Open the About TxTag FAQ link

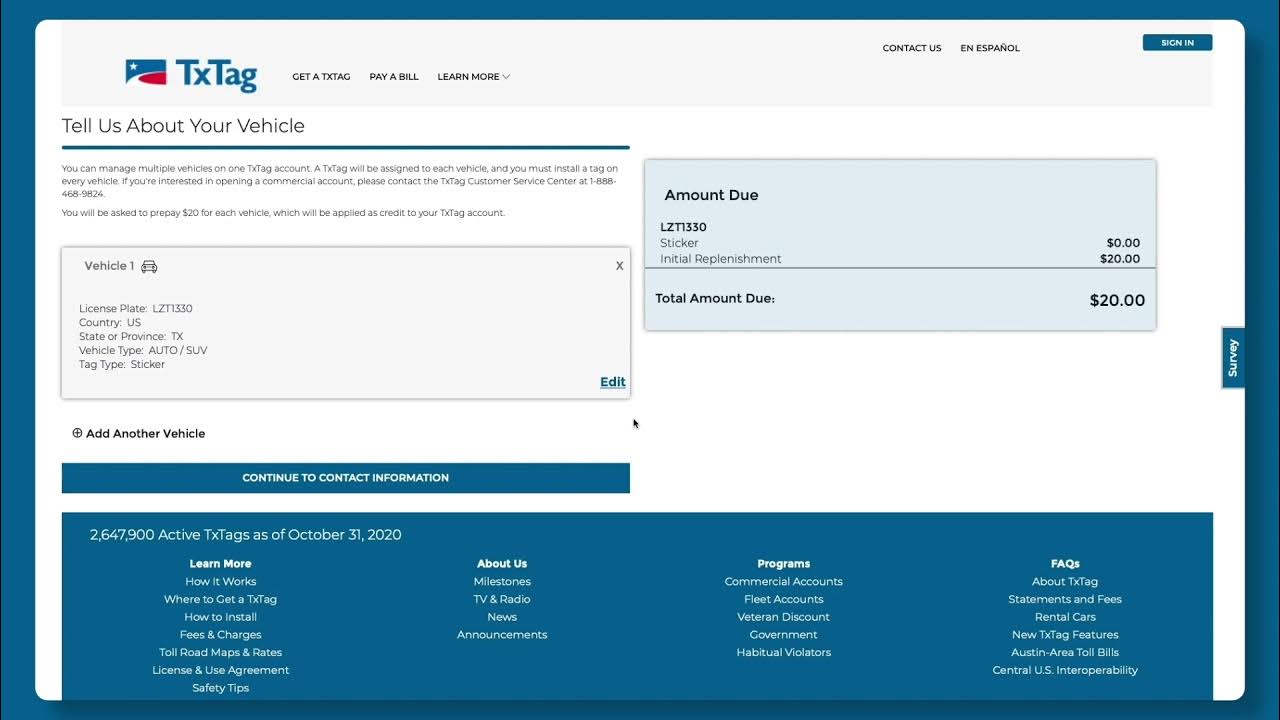pyautogui.click(x=1065, y=582)
